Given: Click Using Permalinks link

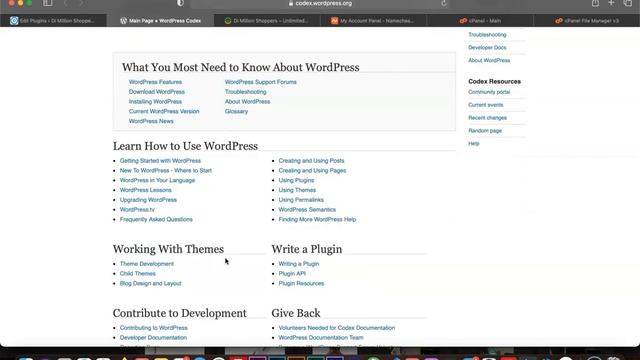Looking at the screenshot, I should click(x=301, y=200).
